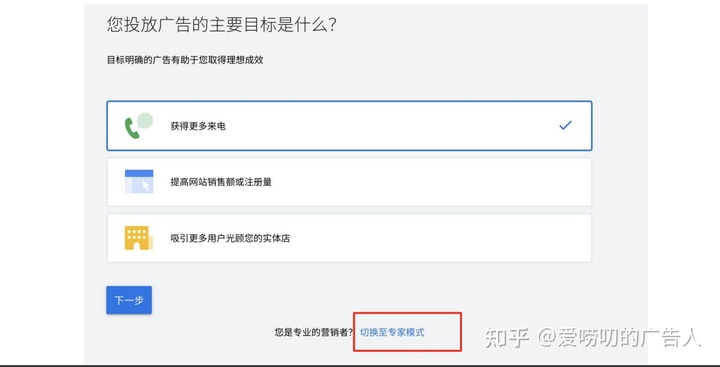720x367 pixels.
Task: Click the 下一步 button
Action: coord(129,300)
